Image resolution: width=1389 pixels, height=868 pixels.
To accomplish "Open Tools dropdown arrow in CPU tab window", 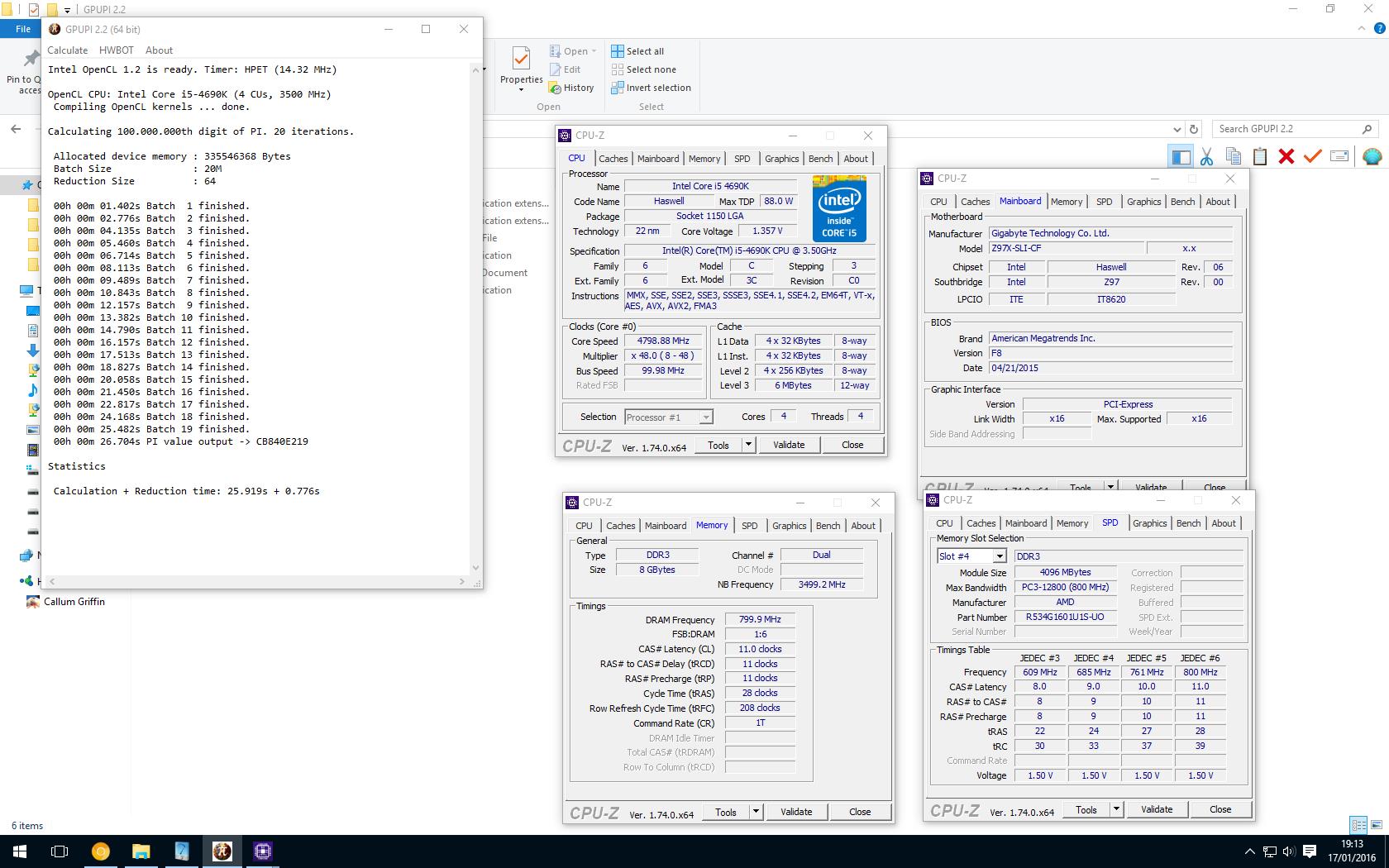I will click(x=748, y=445).
